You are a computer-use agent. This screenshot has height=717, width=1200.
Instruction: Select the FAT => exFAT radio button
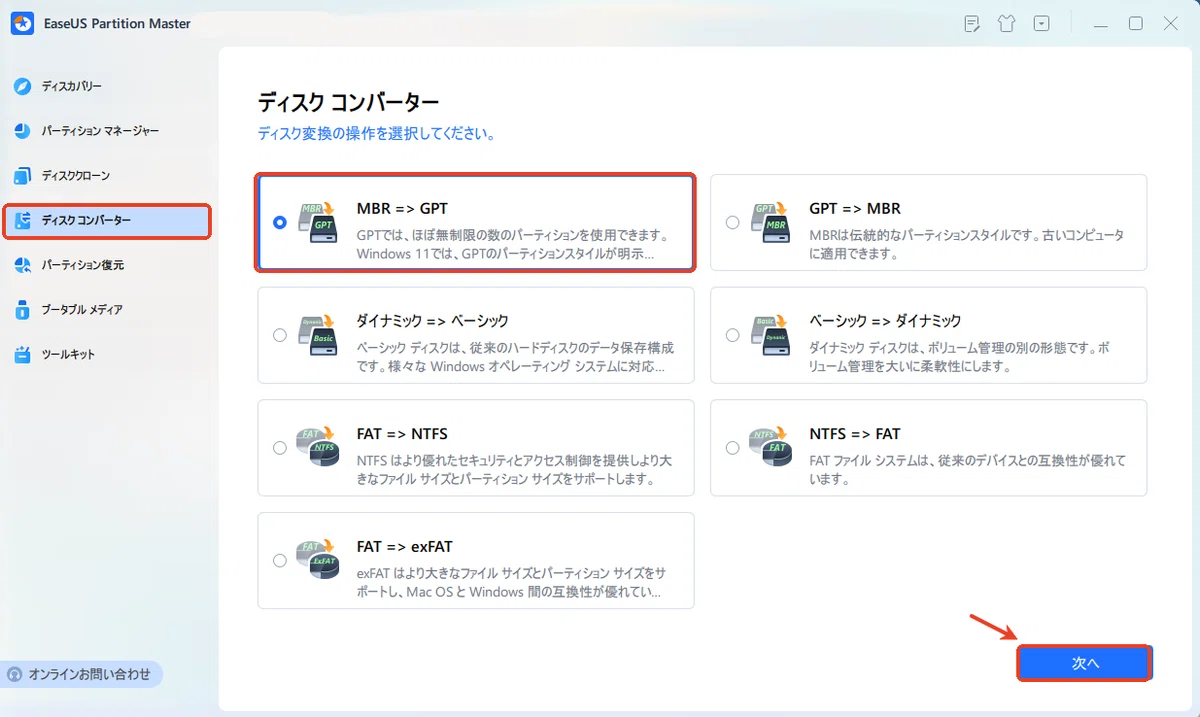(280, 560)
